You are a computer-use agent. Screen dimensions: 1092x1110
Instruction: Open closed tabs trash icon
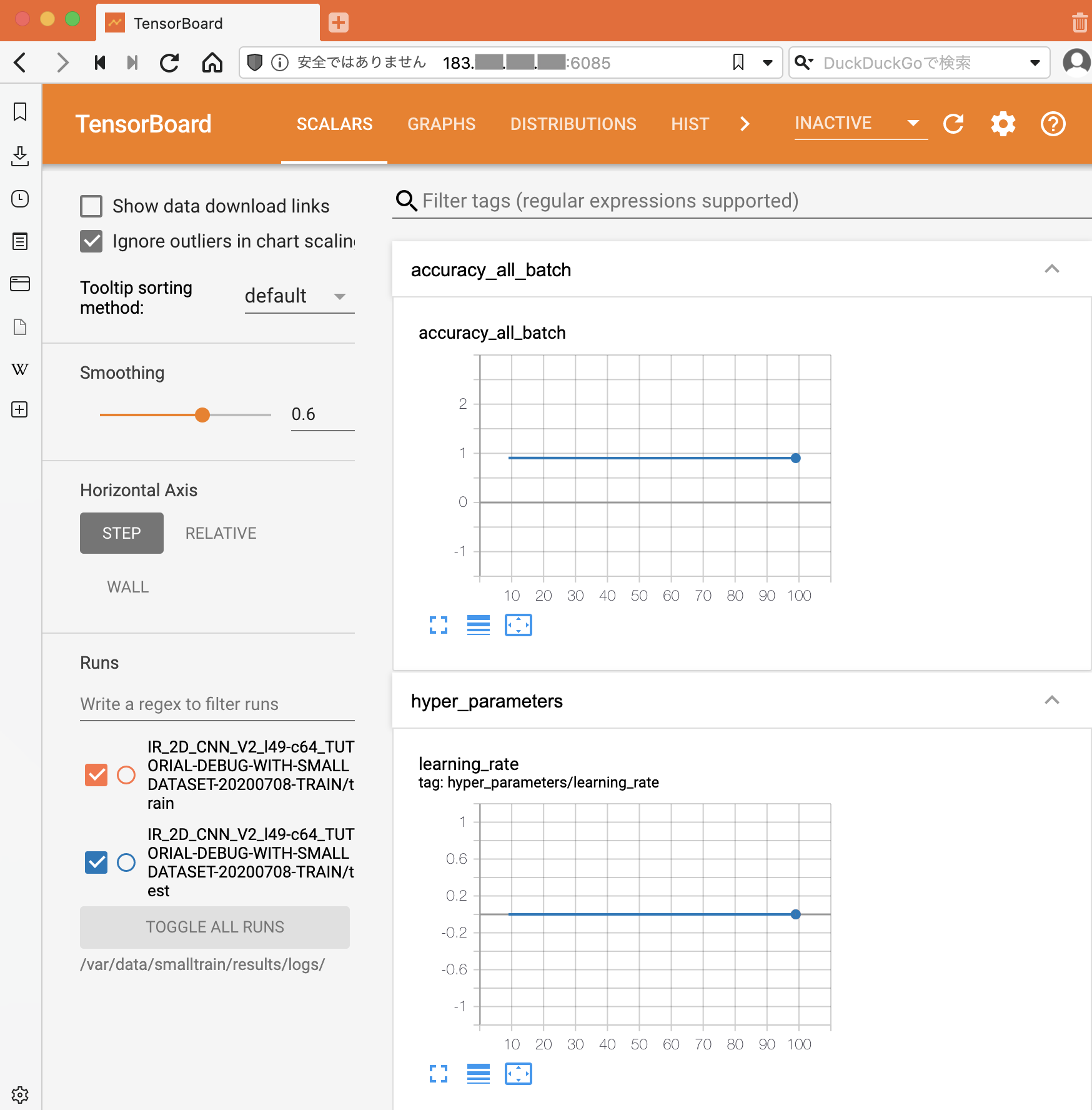point(1079,23)
